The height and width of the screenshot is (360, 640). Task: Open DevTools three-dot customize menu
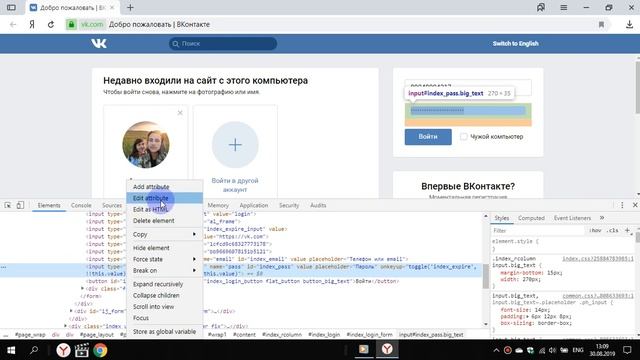(622, 205)
